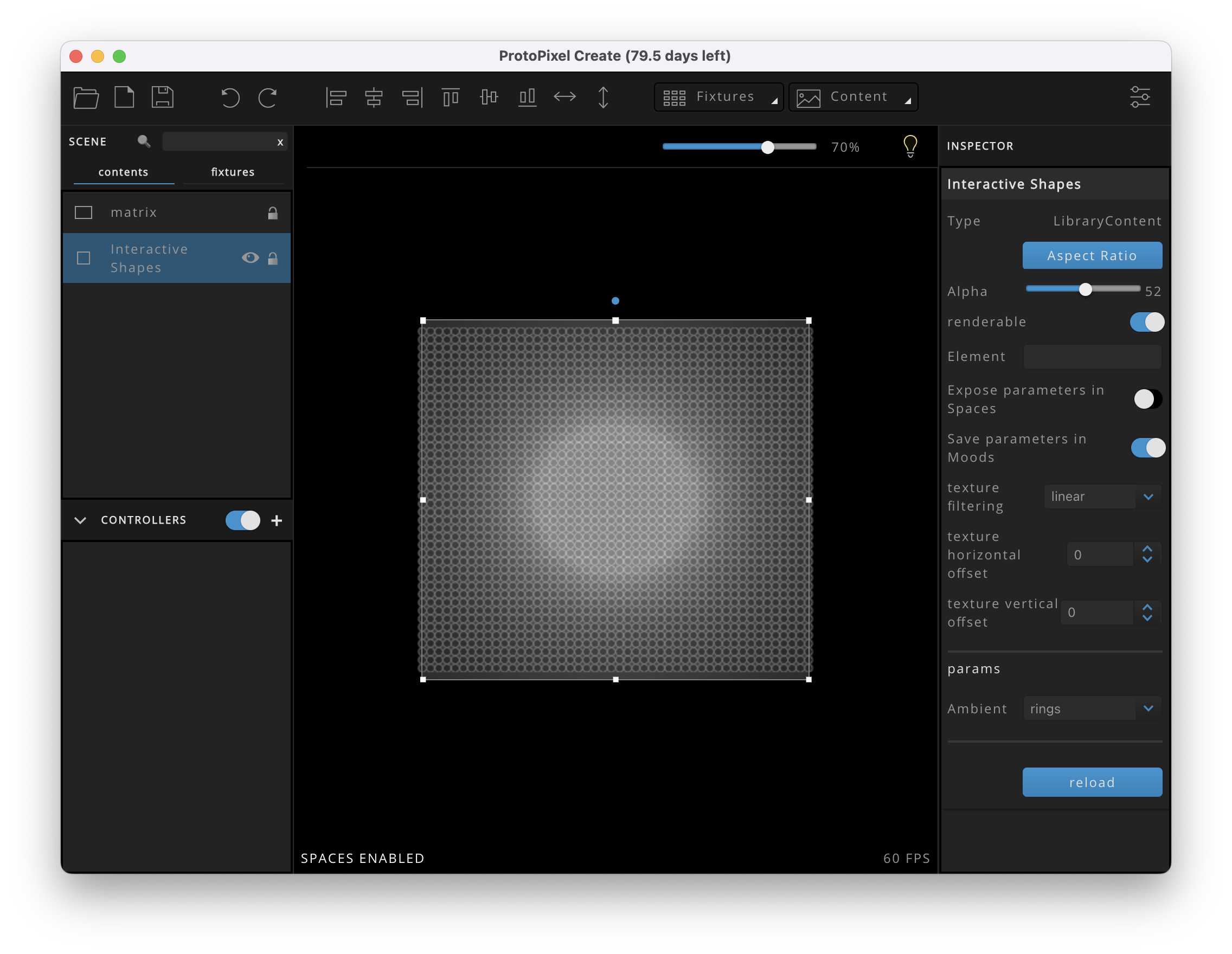Increase texture horizontal offset value
This screenshot has width=1232, height=954.
[1147, 549]
